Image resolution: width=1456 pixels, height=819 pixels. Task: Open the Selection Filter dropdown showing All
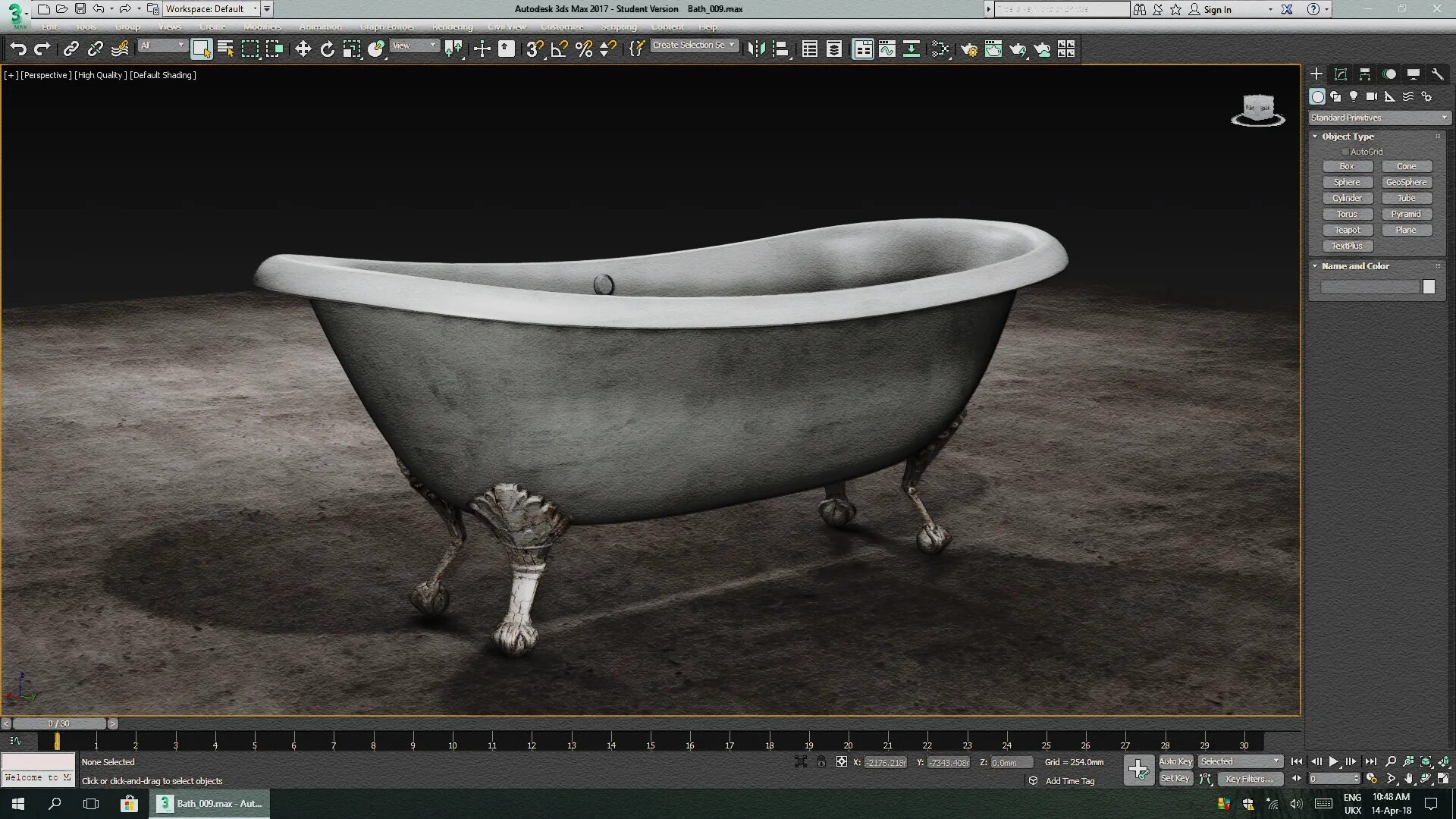(162, 45)
